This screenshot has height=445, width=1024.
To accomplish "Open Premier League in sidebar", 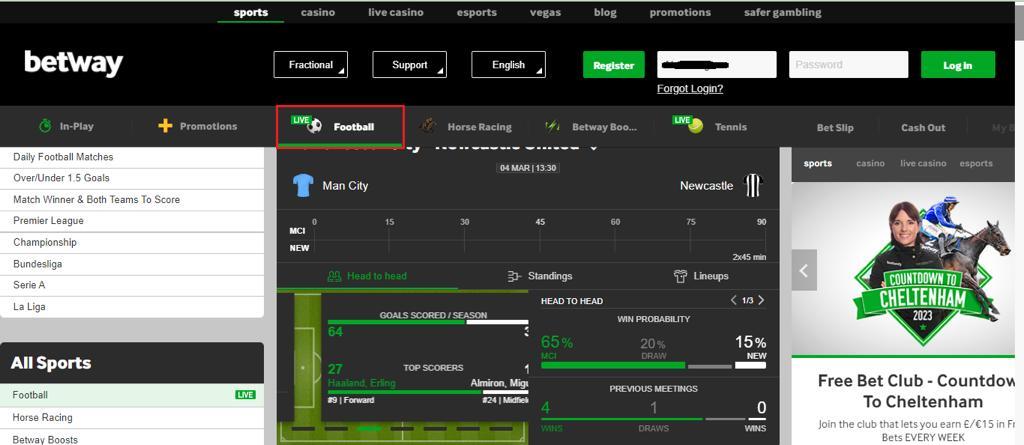I will pos(131,221).
